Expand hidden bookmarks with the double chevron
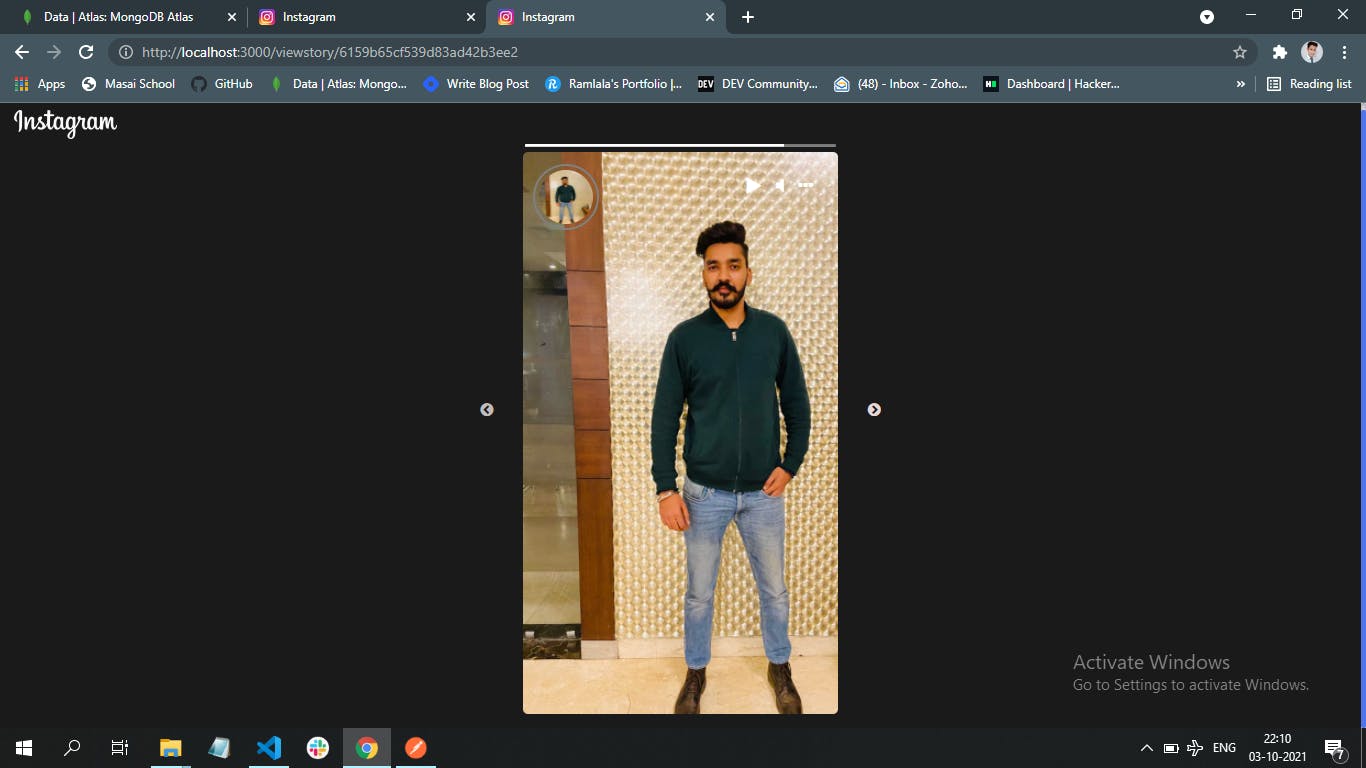Image resolution: width=1366 pixels, height=768 pixels. point(1240,84)
